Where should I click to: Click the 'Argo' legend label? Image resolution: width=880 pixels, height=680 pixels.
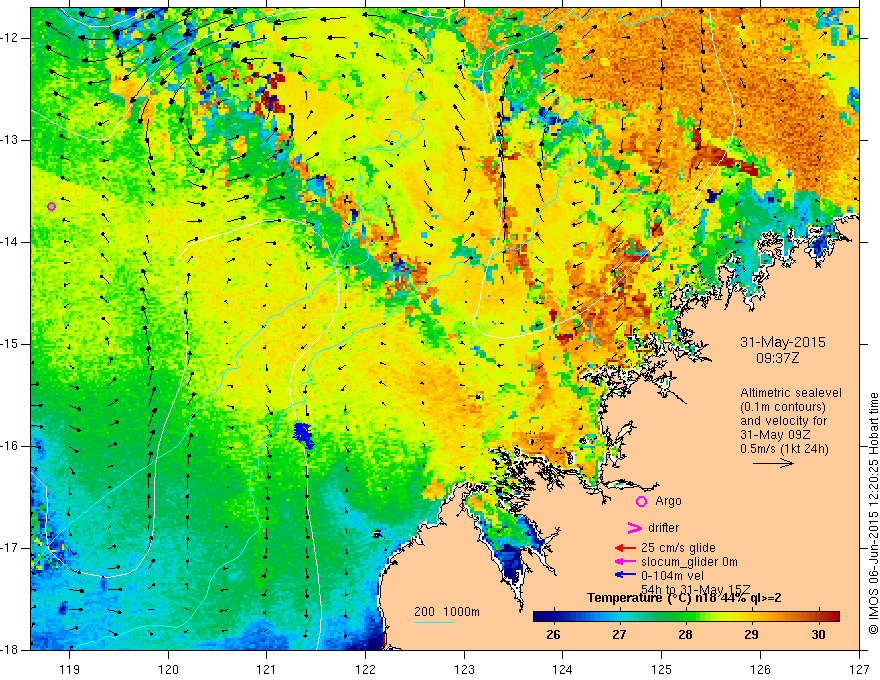coord(668,501)
